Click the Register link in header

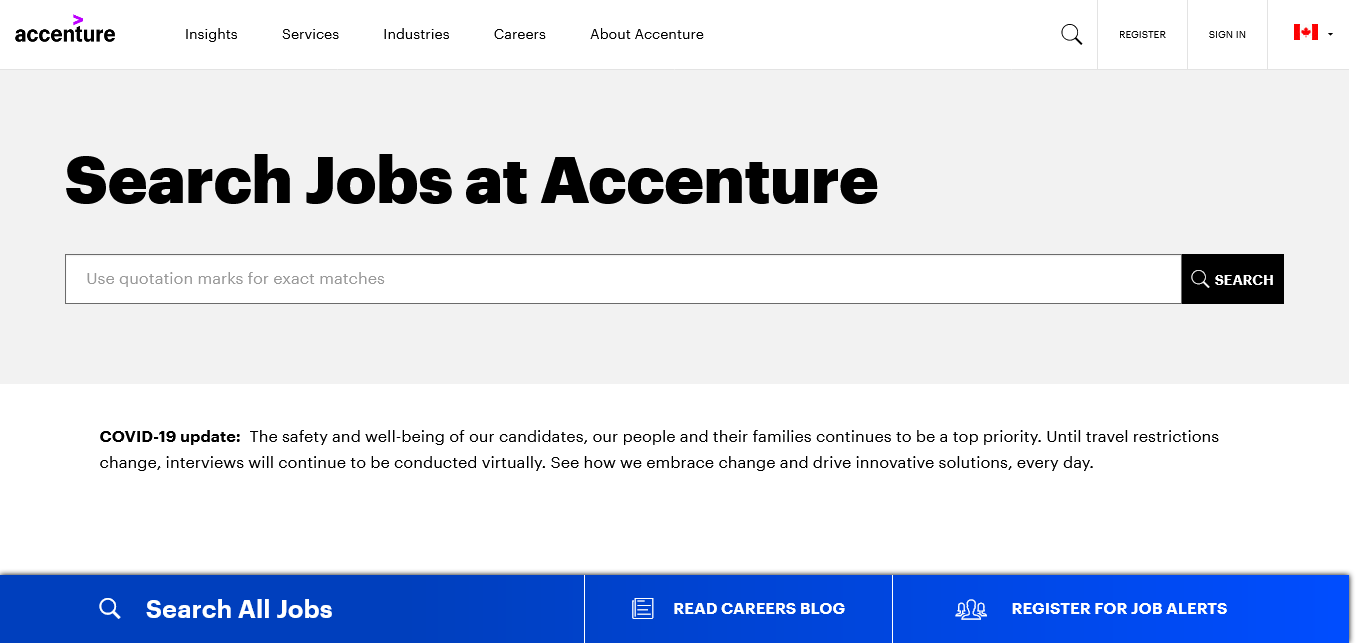1142,35
